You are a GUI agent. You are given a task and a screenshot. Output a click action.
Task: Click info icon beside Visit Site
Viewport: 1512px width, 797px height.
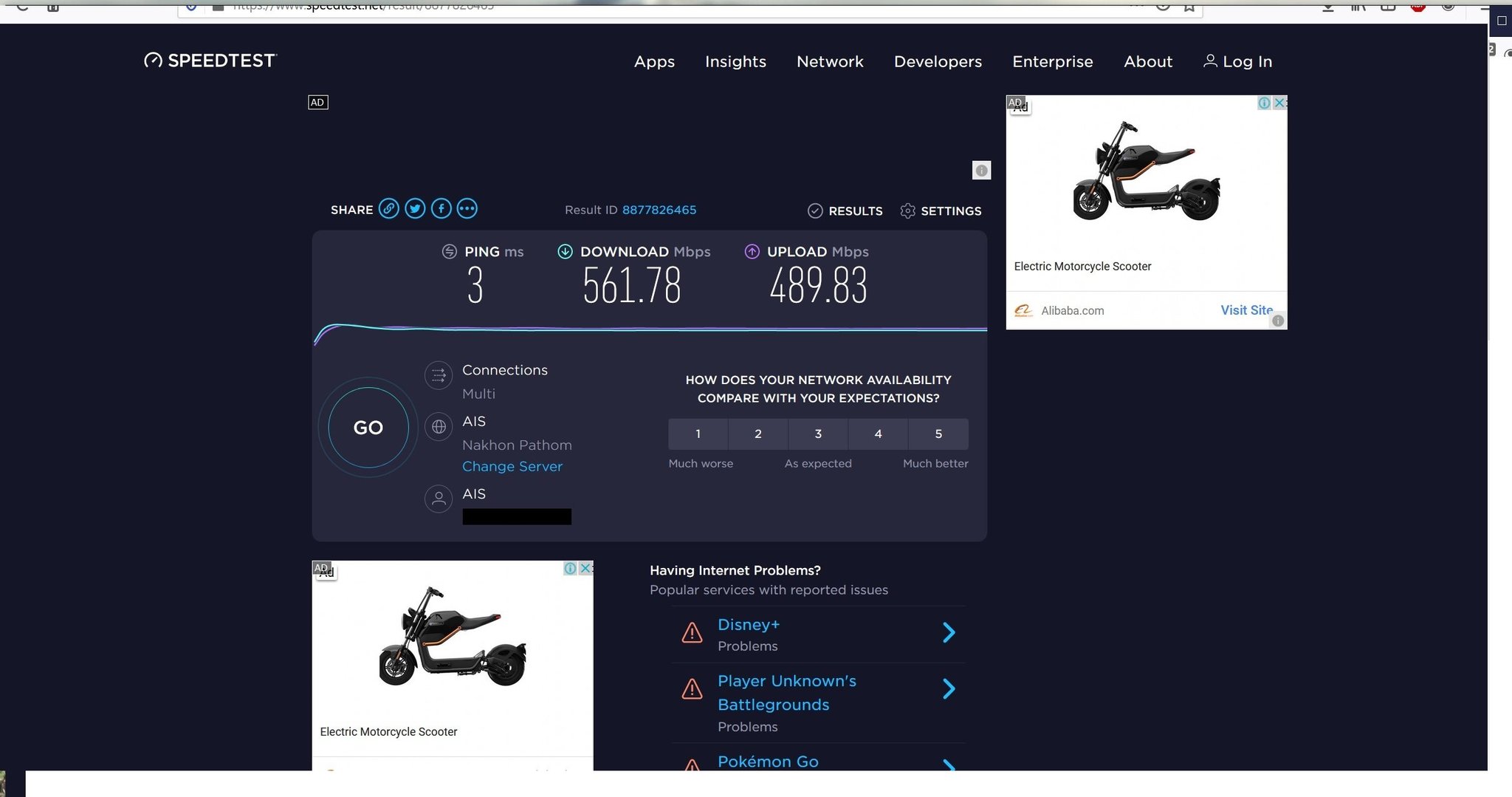tap(1278, 321)
